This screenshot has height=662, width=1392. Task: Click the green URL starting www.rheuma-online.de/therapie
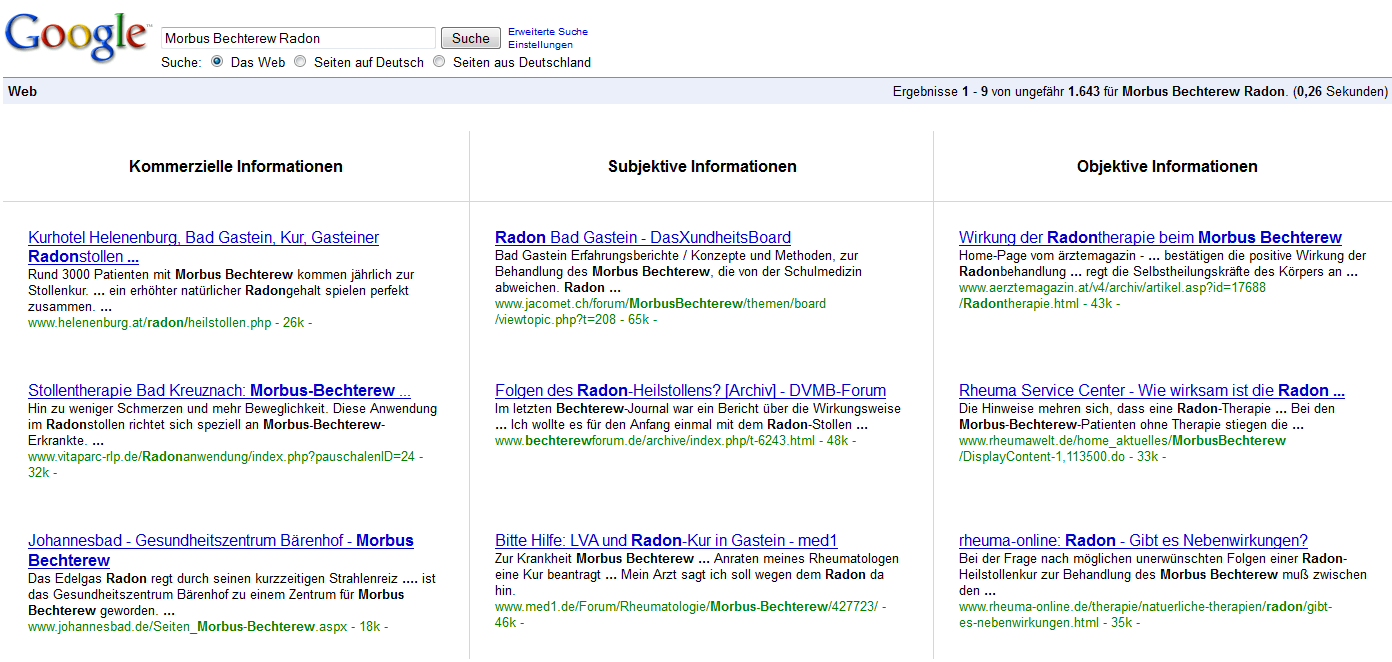1145,614
